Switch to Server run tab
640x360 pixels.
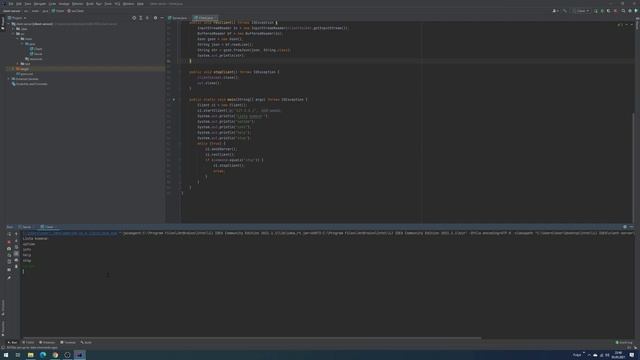tap(25, 227)
